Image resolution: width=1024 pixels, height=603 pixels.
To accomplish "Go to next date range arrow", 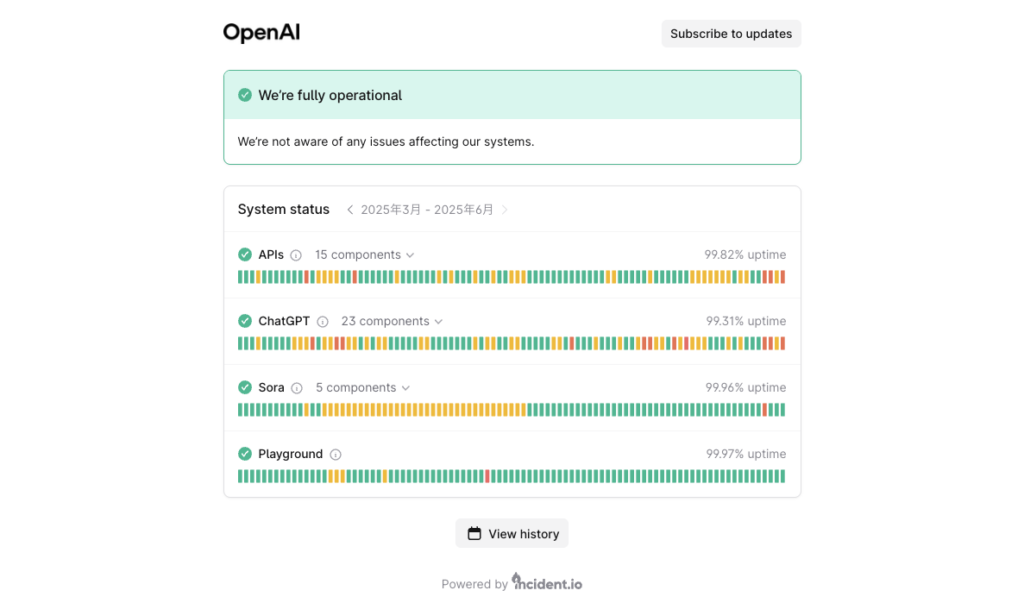I will (x=505, y=210).
